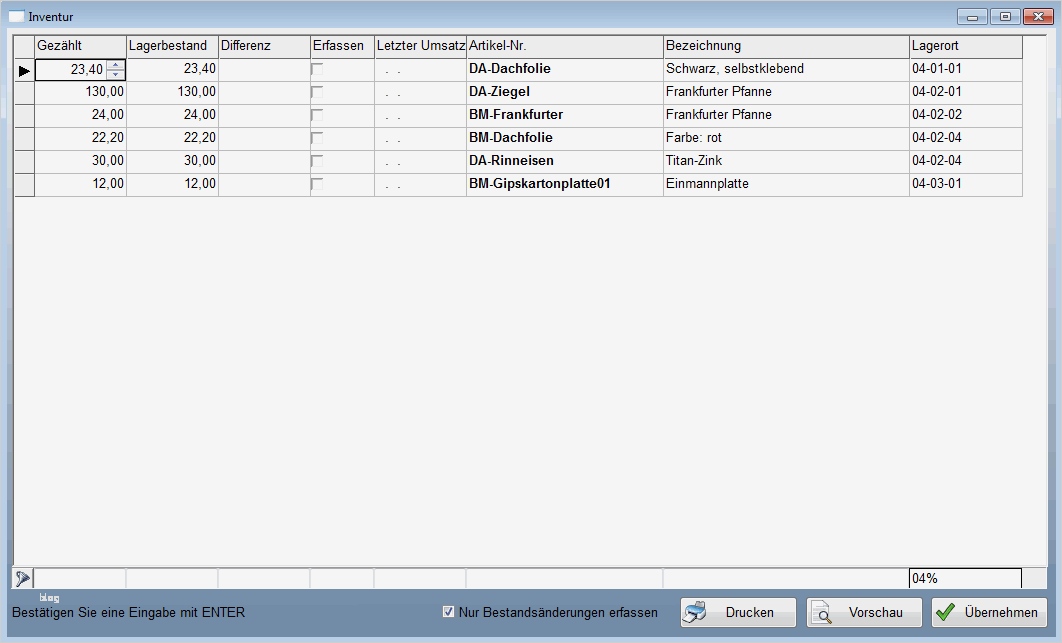Toggle Erfassen checkbox for DA-Dachfolie

click(317, 69)
